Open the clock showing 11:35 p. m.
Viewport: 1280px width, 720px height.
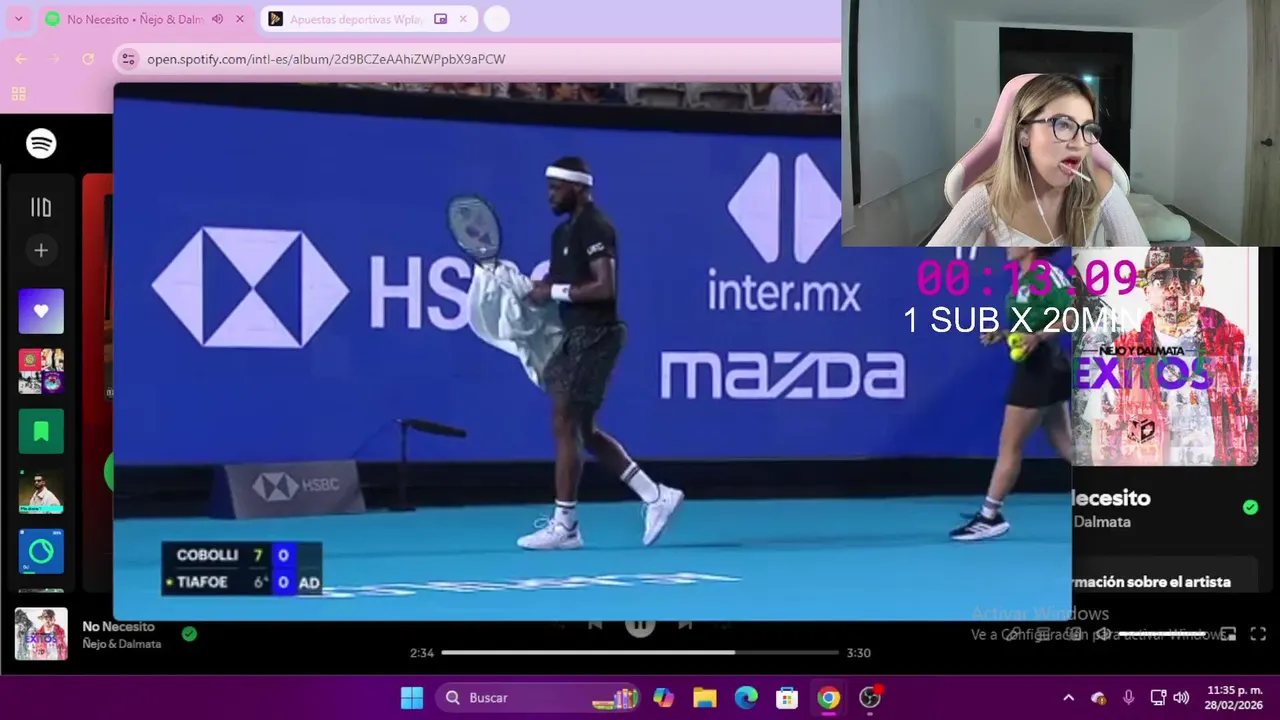tap(1234, 698)
